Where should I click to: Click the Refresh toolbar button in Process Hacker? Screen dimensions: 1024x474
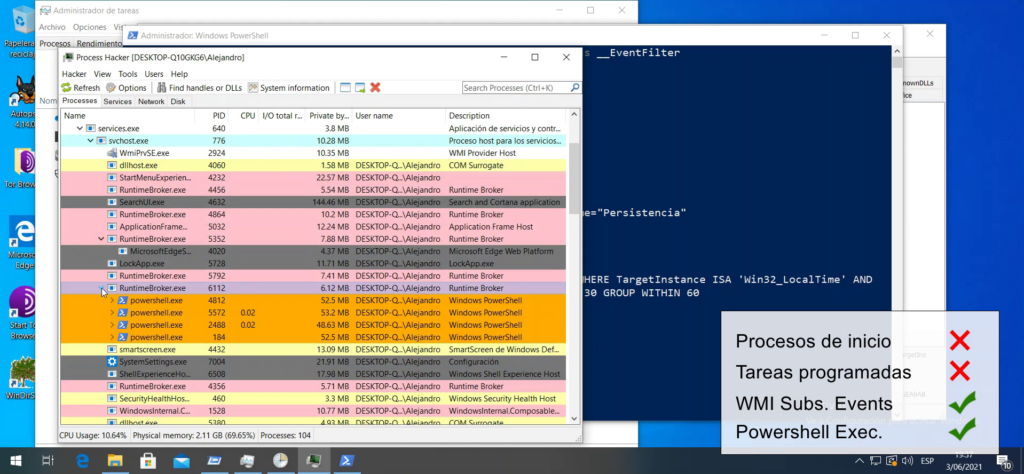(x=80, y=87)
